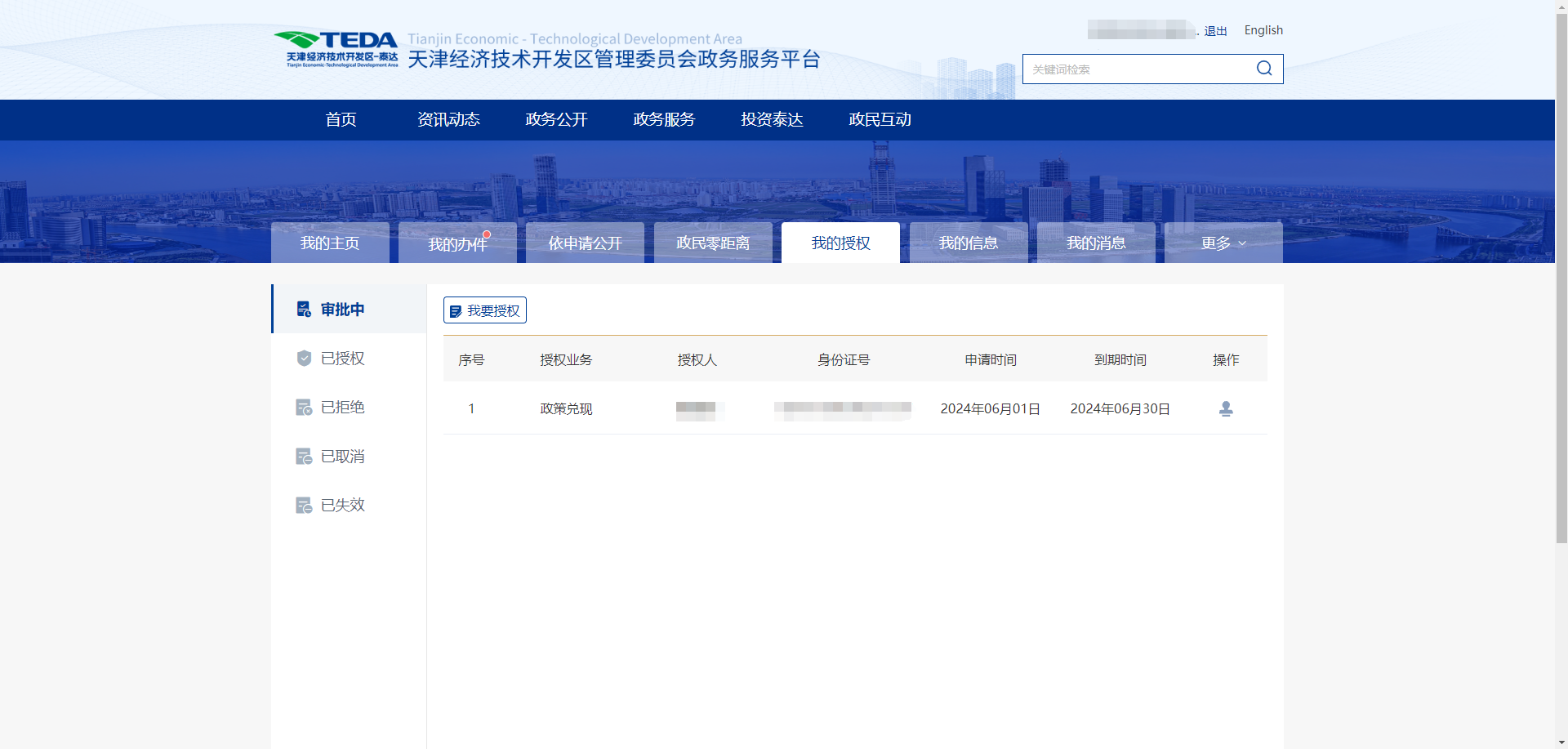Select 已授权 in the sidebar

coord(350,358)
